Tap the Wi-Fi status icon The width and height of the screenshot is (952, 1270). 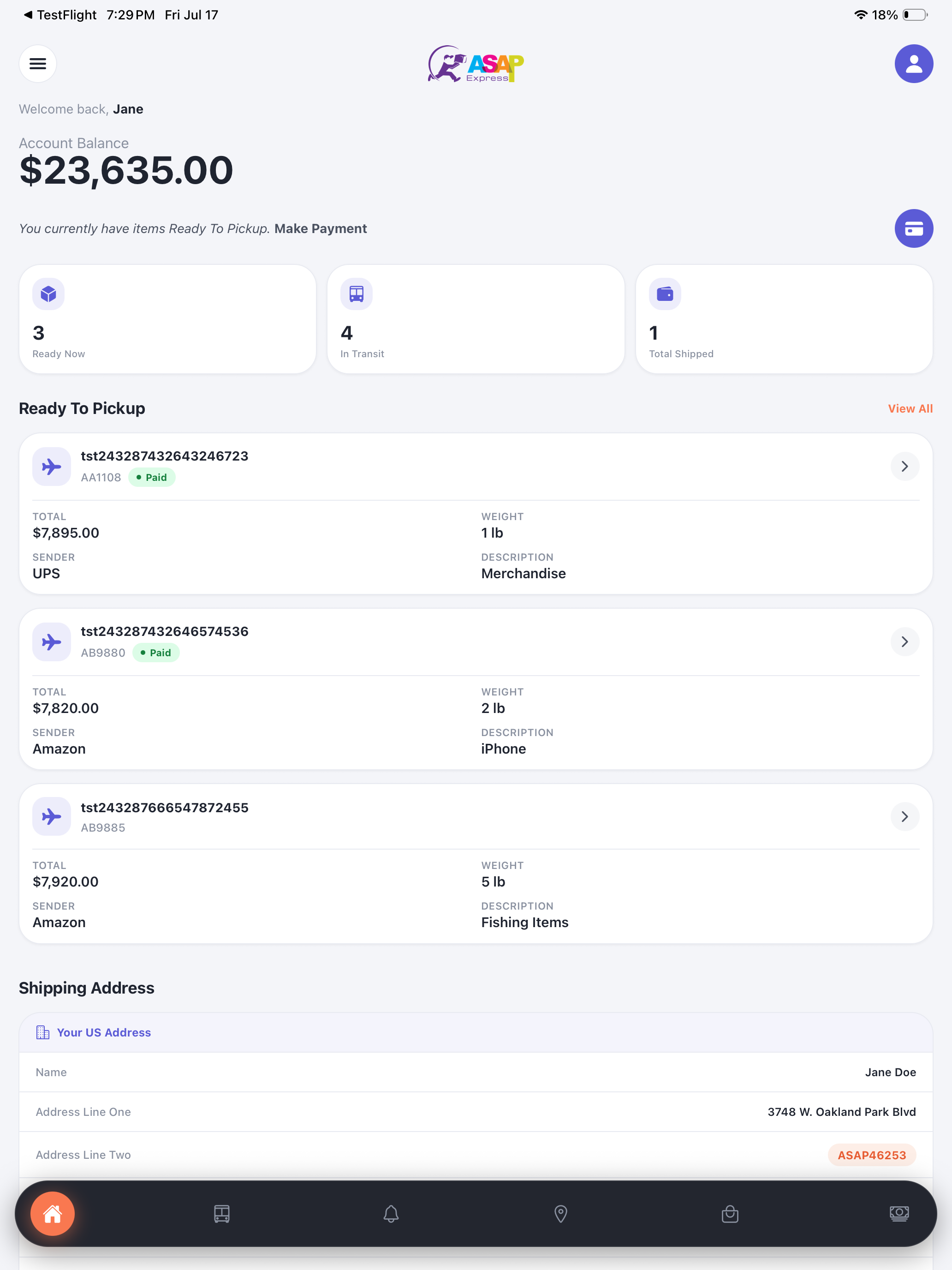[x=860, y=15]
